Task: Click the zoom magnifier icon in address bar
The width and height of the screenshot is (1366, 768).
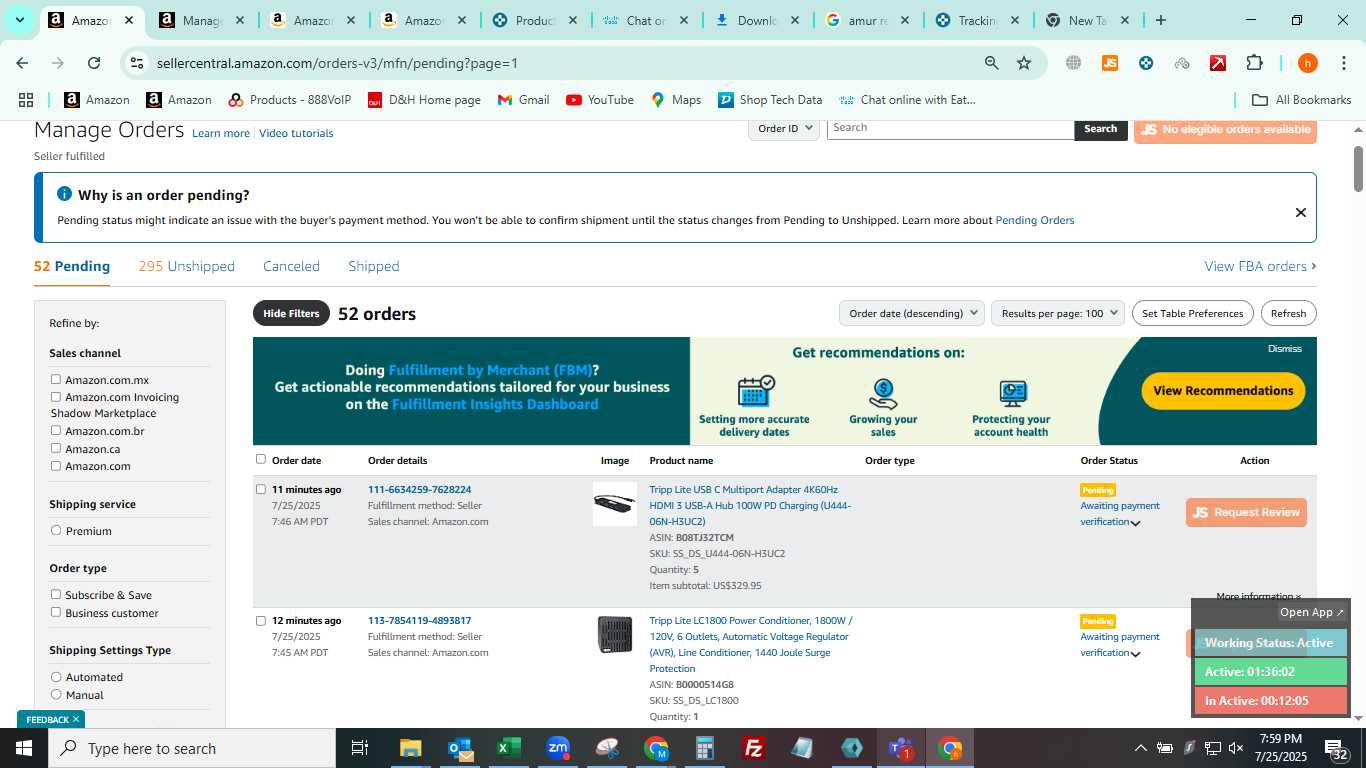Action: tap(991, 63)
